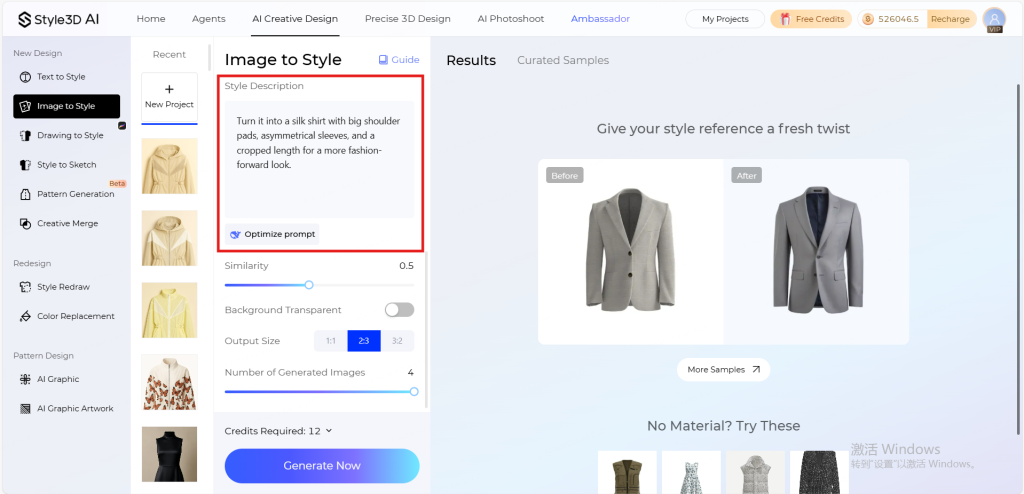Select the Drawing to Style icon
This screenshot has width=1024, height=494.
25,136
